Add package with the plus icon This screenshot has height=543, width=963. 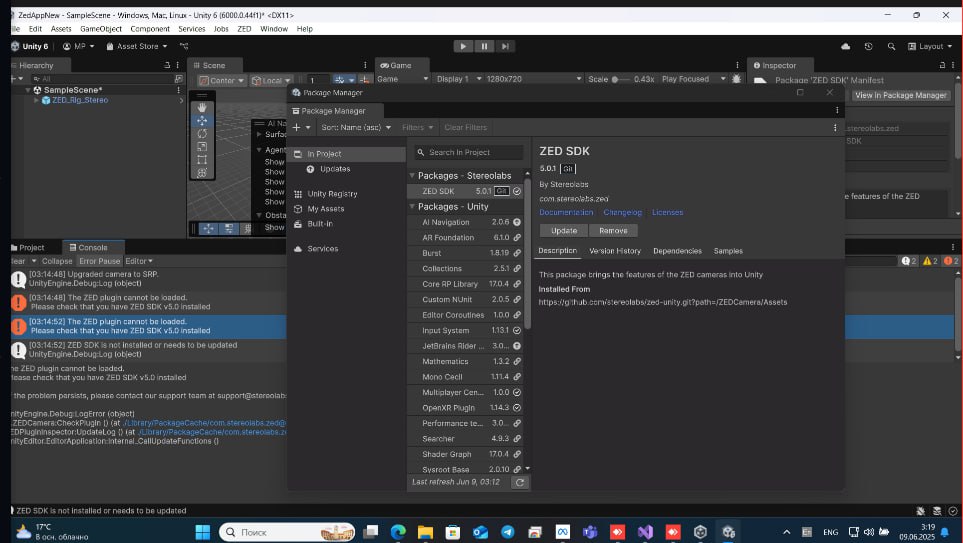pos(297,127)
